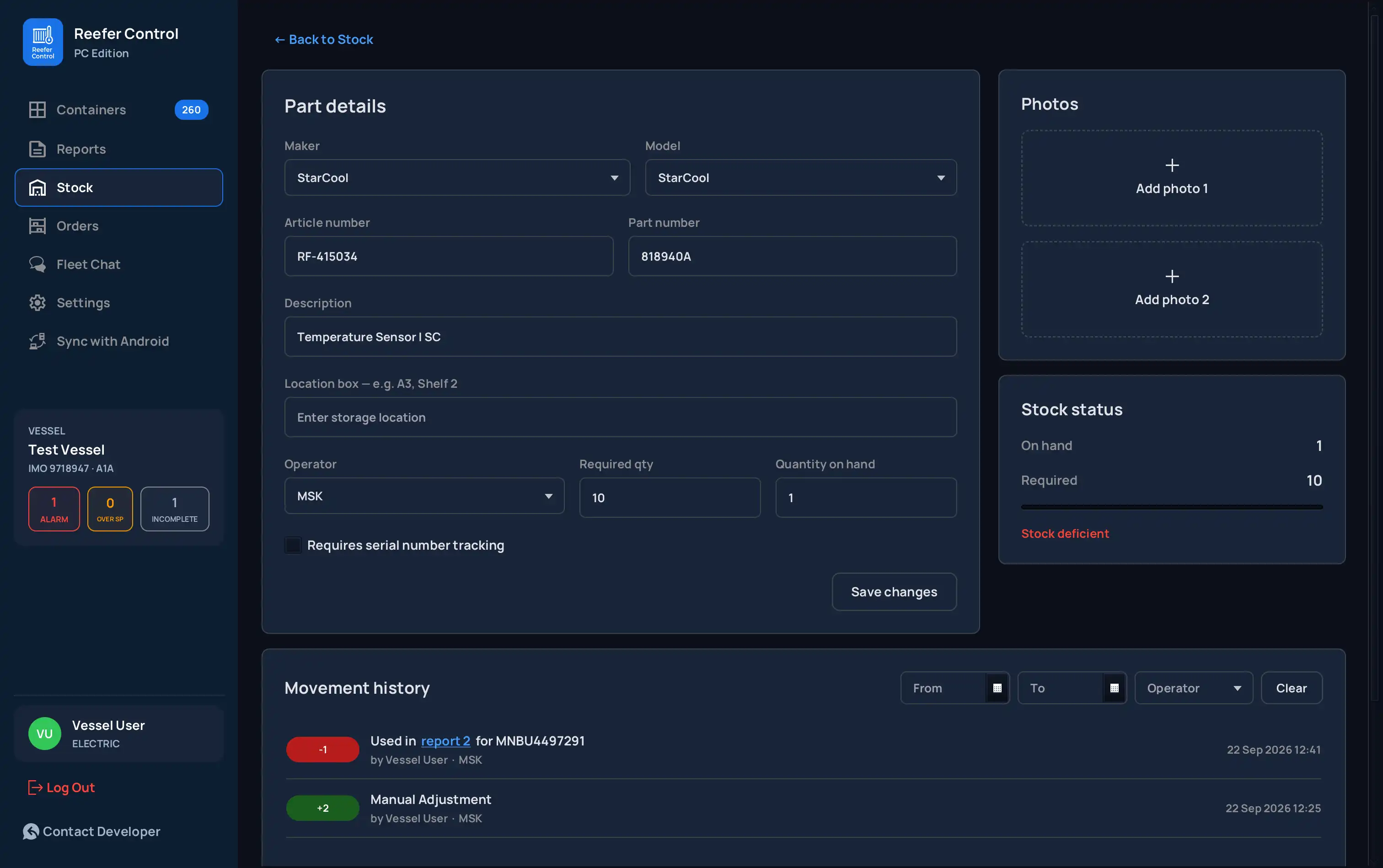Toggle Requires serial number tracking checkbox

(293, 545)
